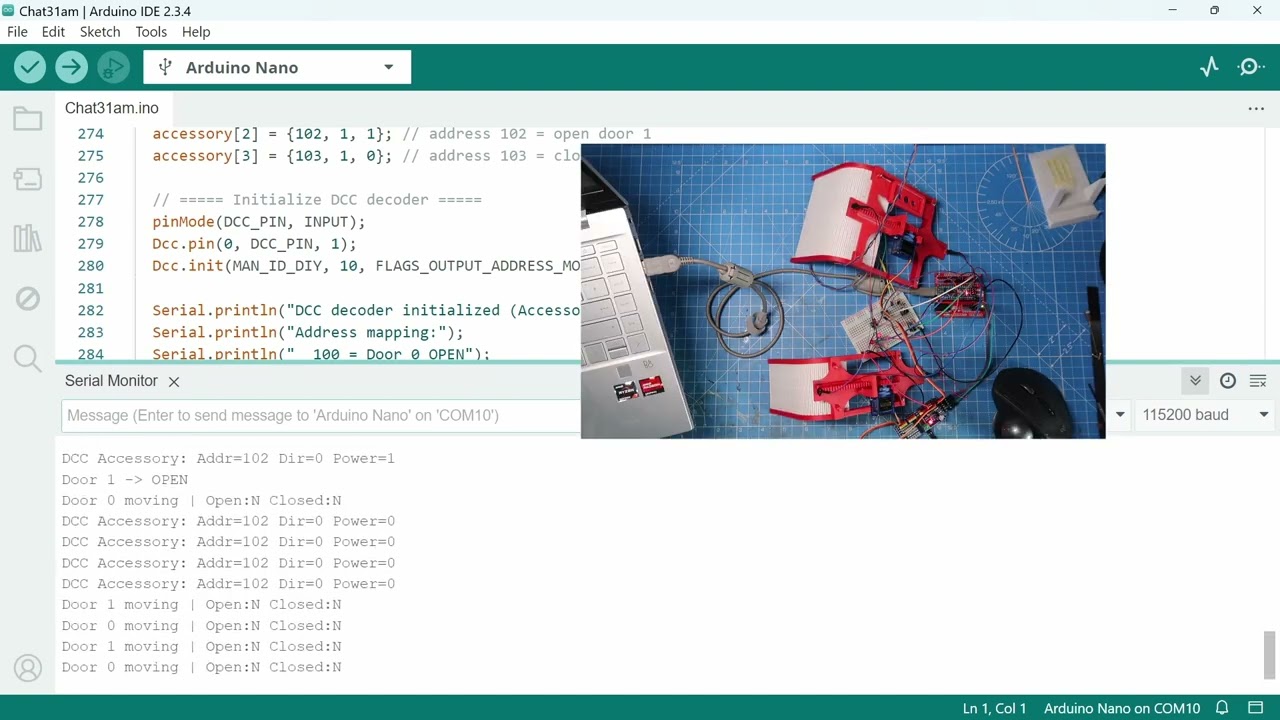1280x720 pixels.
Task: Click code line 279 Dcc.pin(0, DCC_PIN, 1)
Action: 254,244
